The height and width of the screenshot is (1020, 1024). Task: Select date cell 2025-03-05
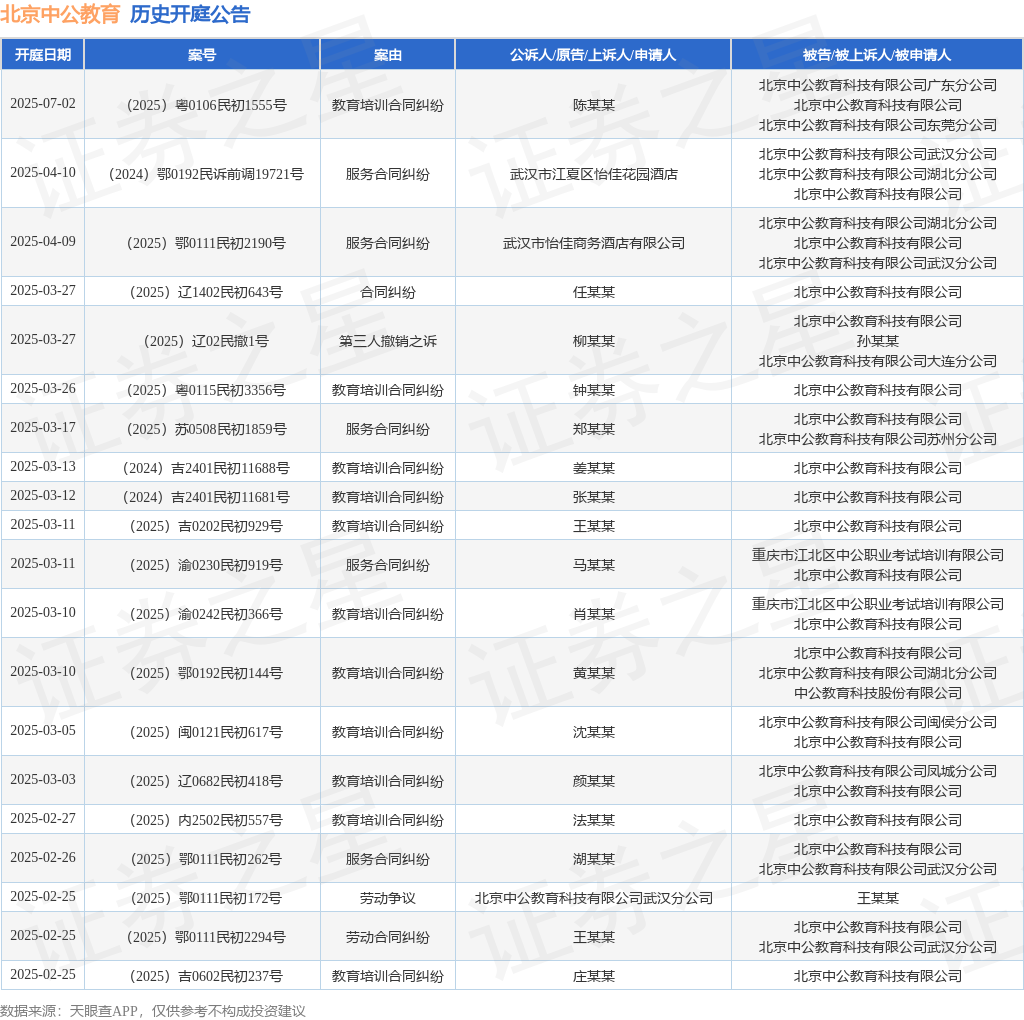(x=42, y=731)
